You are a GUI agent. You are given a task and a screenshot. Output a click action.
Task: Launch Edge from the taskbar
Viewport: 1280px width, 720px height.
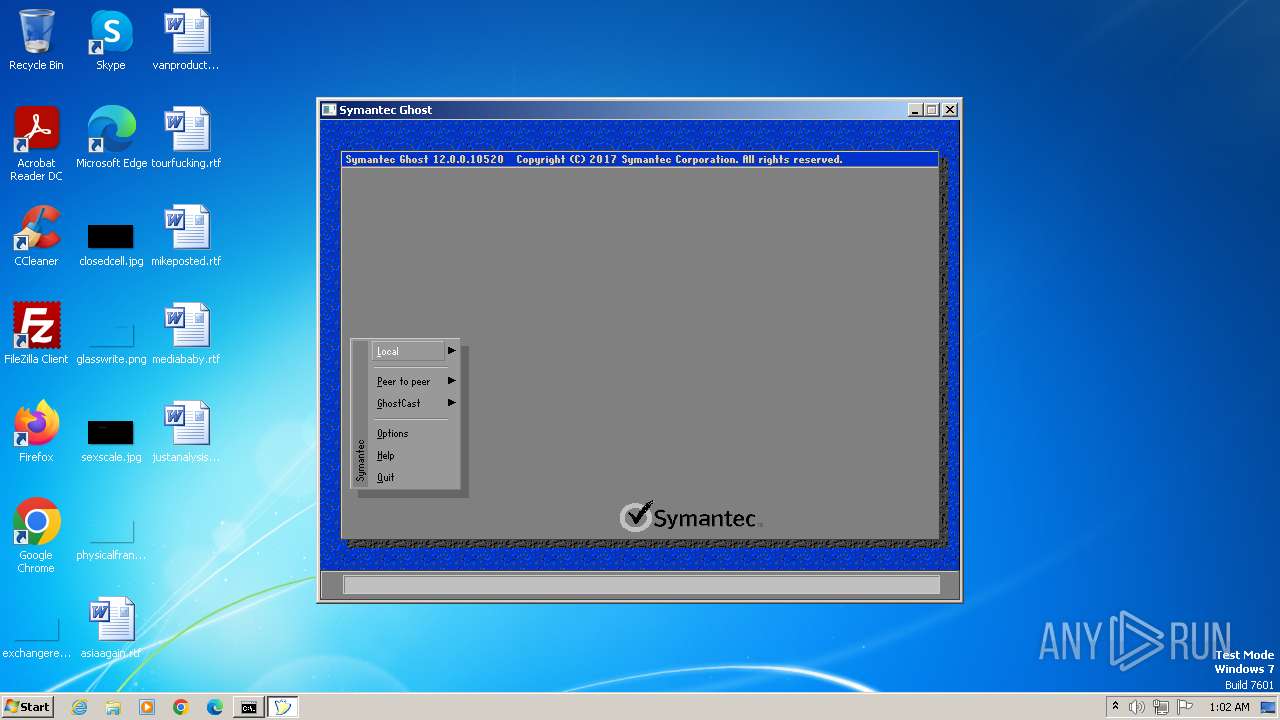[215, 707]
